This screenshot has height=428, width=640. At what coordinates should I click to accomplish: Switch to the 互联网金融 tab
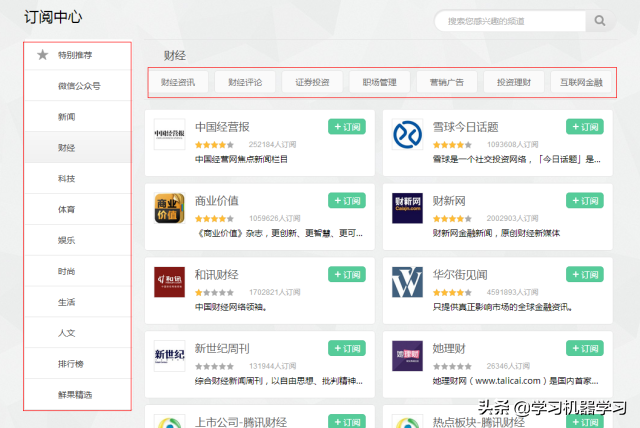[x=581, y=82]
